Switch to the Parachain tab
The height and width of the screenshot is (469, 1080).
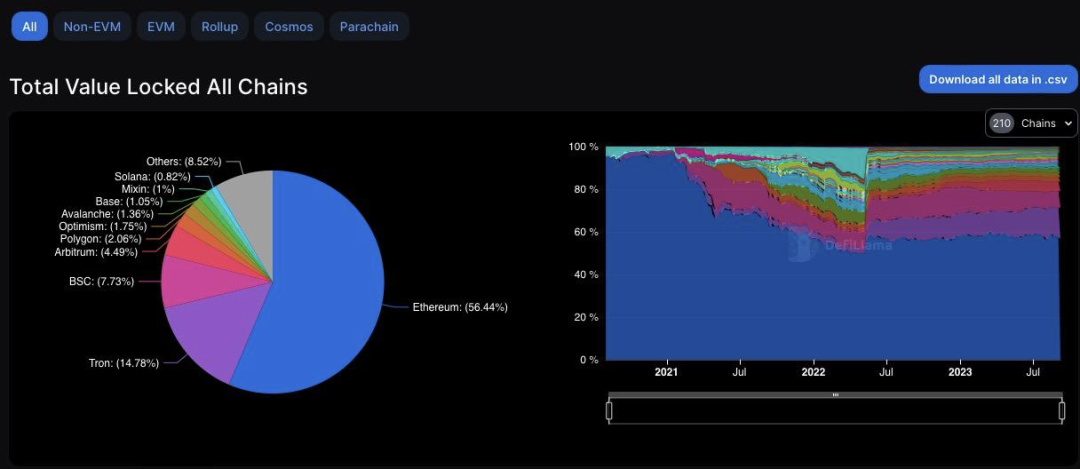click(369, 27)
